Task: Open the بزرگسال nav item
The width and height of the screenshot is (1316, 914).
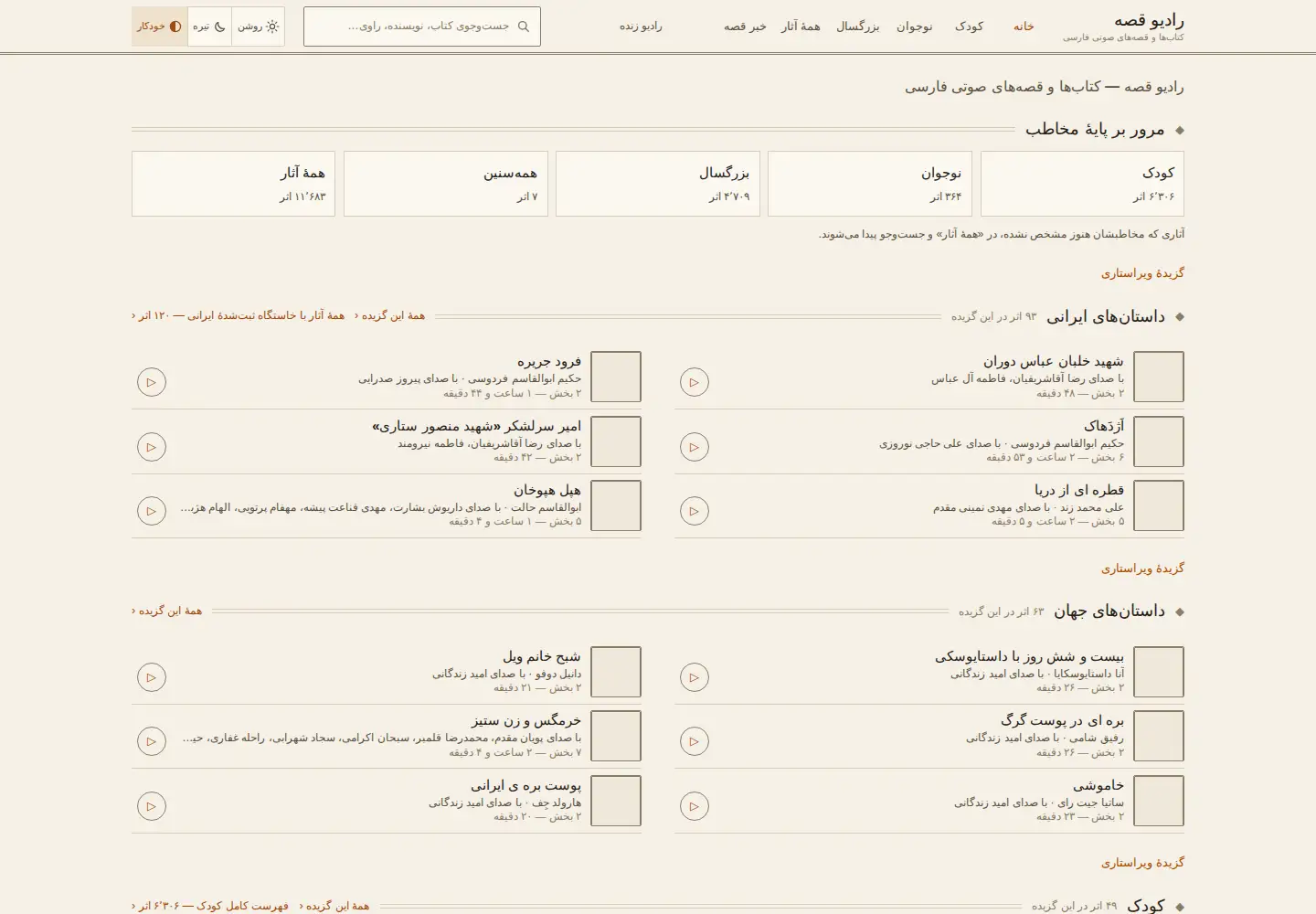Action: (x=858, y=27)
